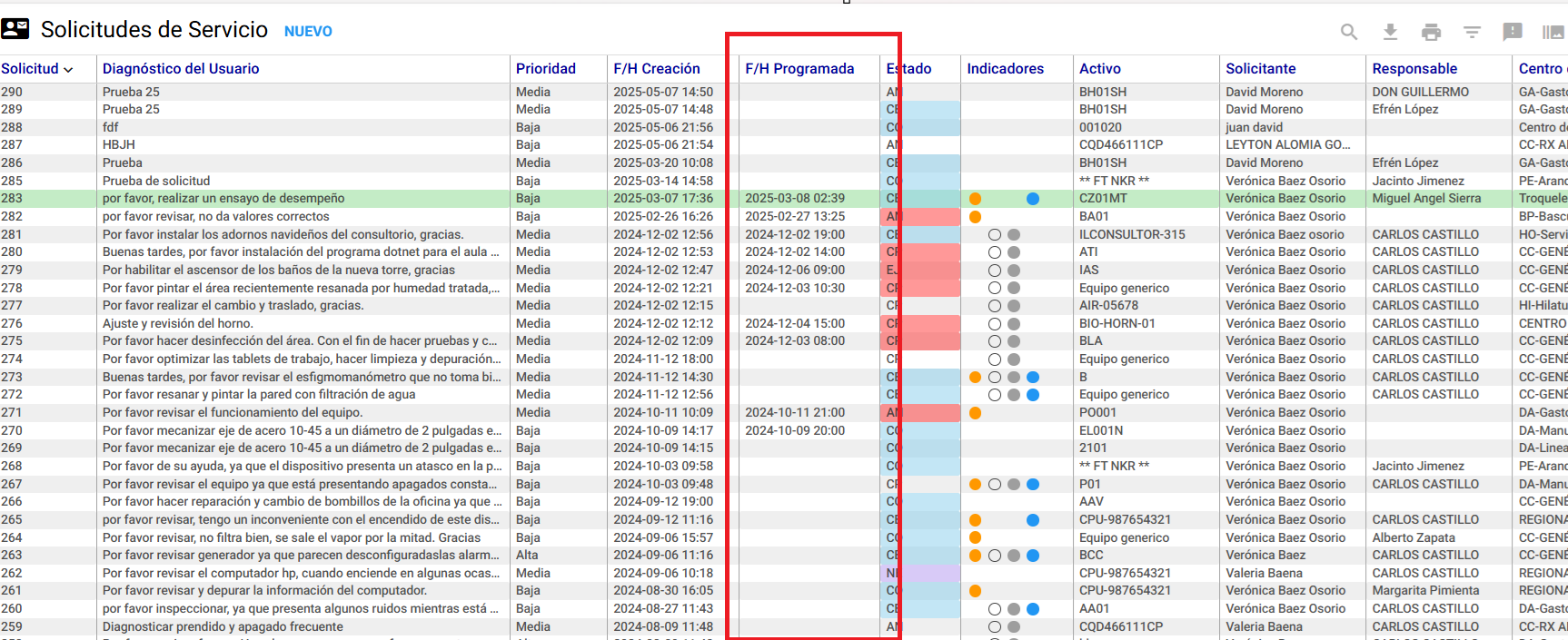Click blue indicator dot in request 272

pyautogui.click(x=1033, y=395)
